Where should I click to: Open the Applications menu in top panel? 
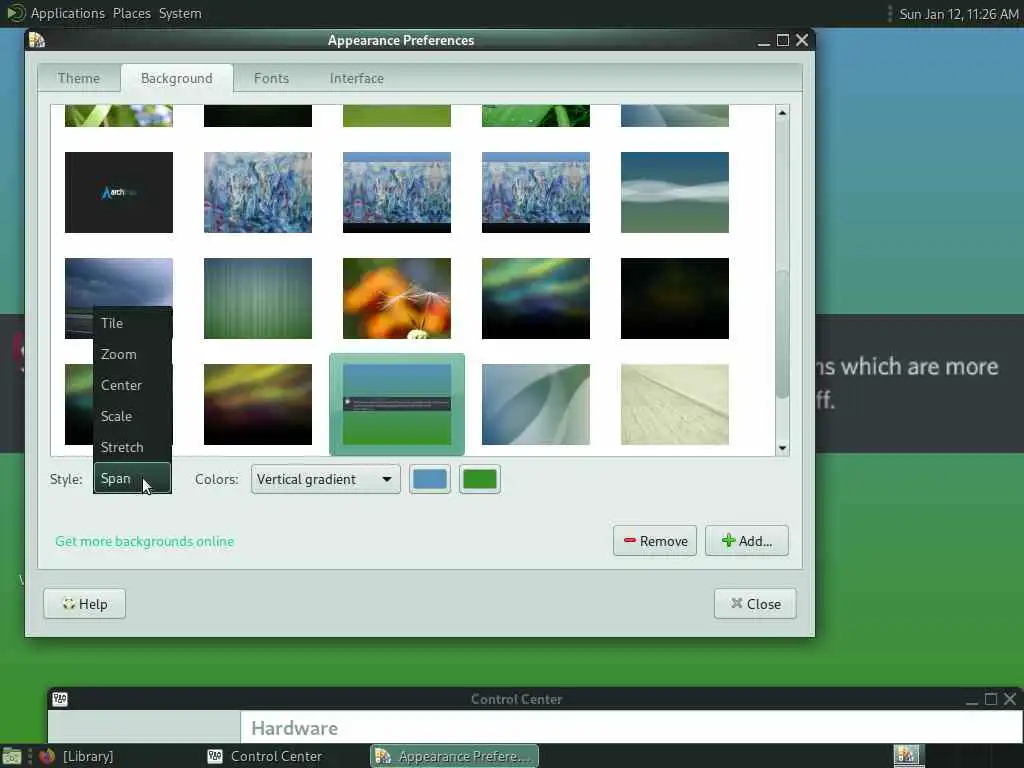coord(67,13)
